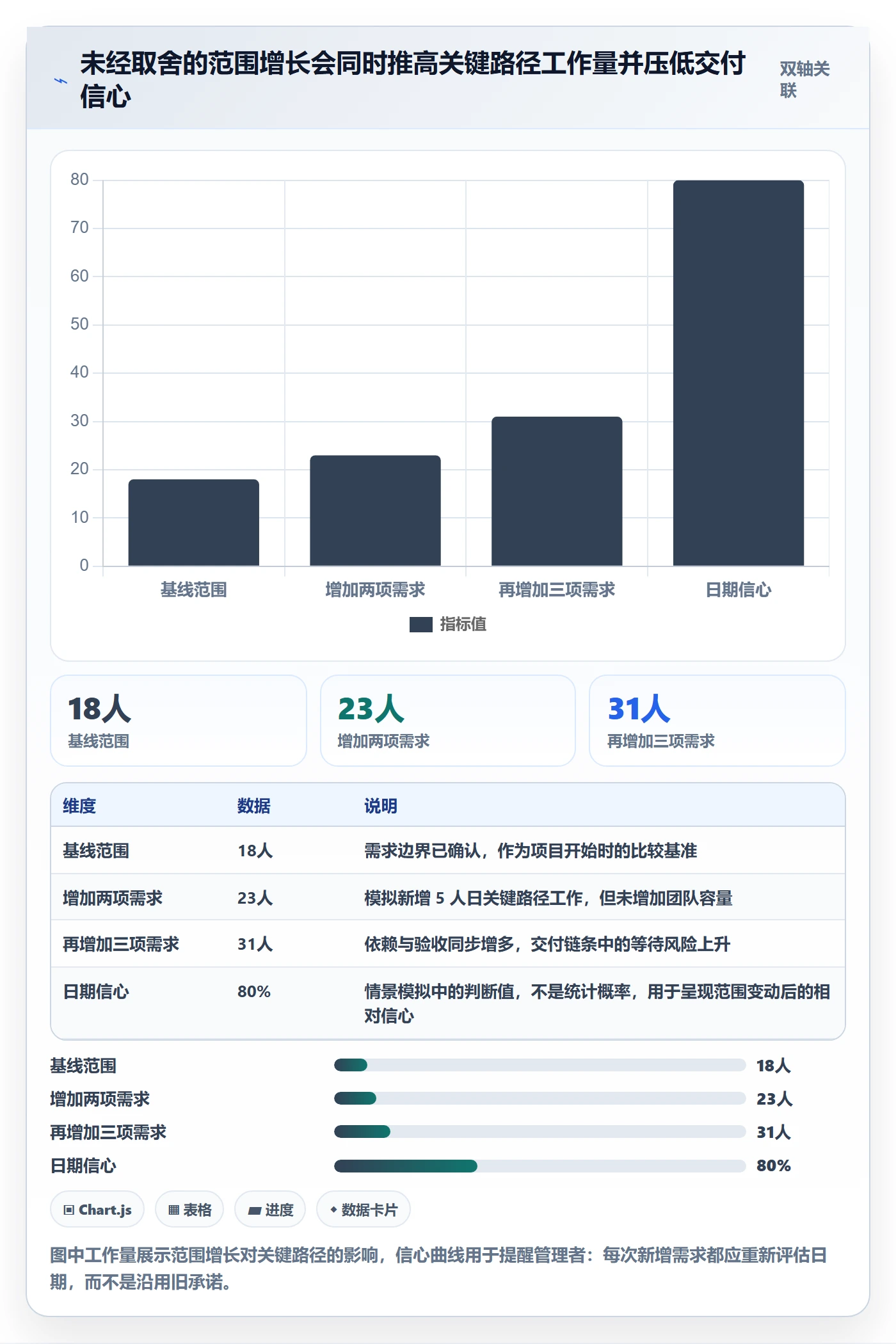Image resolution: width=896 pixels, height=1344 pixels.
Task: Click the 数据 column header
Action: pos(253,806)
